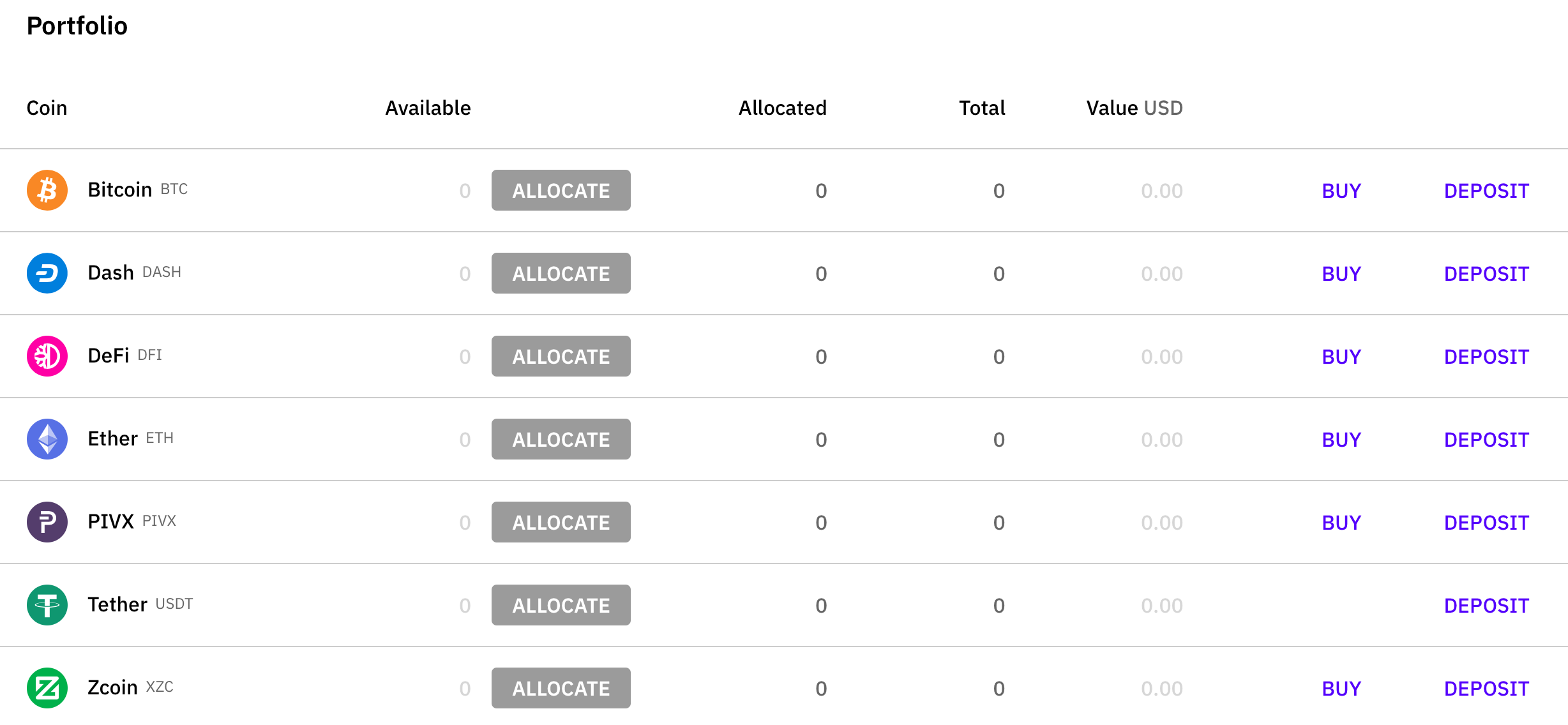
Task: Open the BUY link for Ether
Action: pyautogui.click(x=1341, y=440)
